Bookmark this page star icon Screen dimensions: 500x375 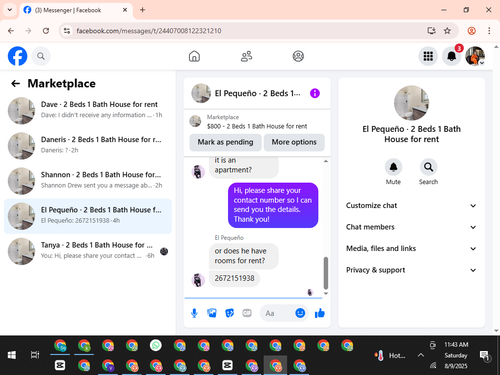[x=447, y=31]
